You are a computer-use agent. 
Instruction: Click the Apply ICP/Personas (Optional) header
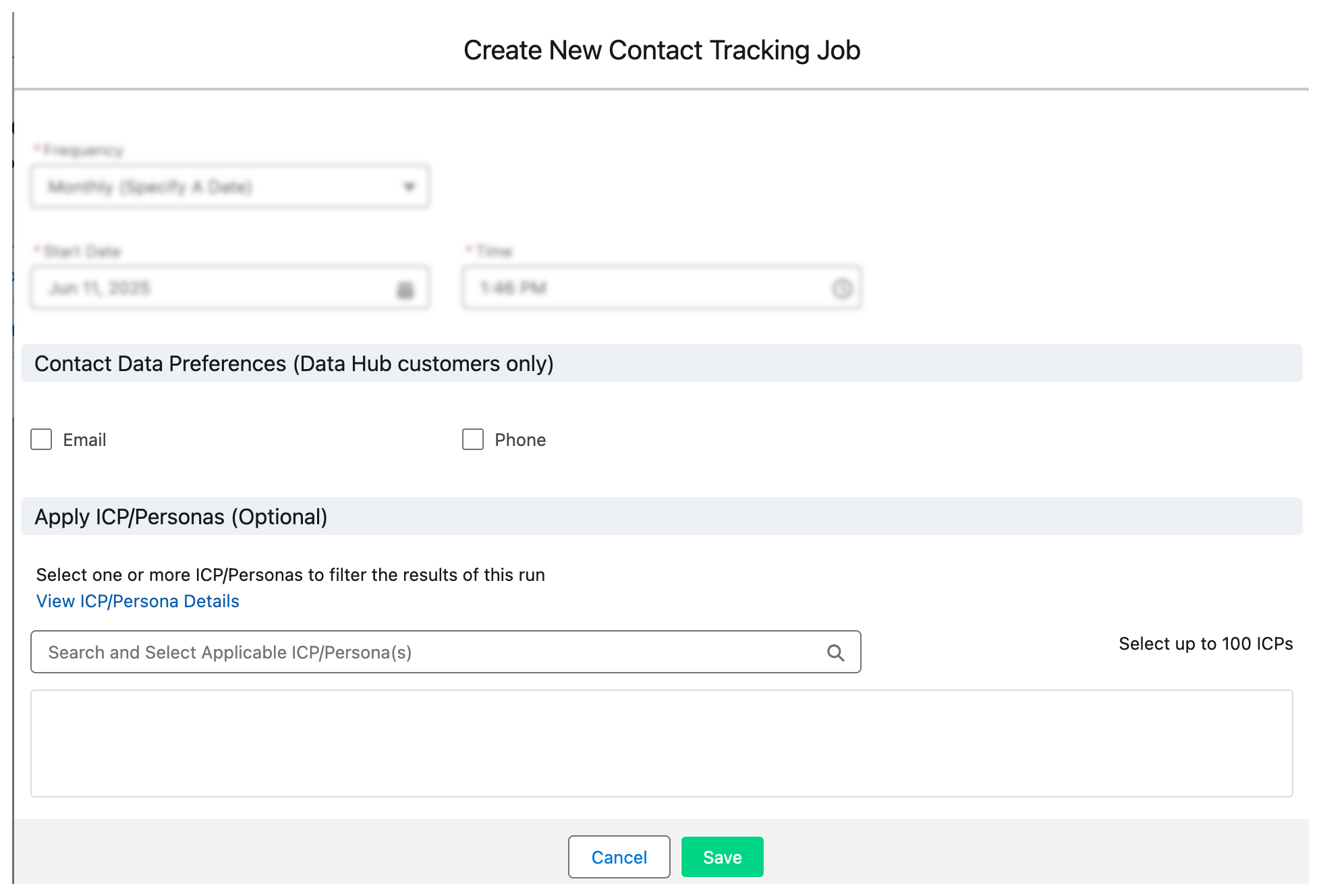[x=181, y=517]
